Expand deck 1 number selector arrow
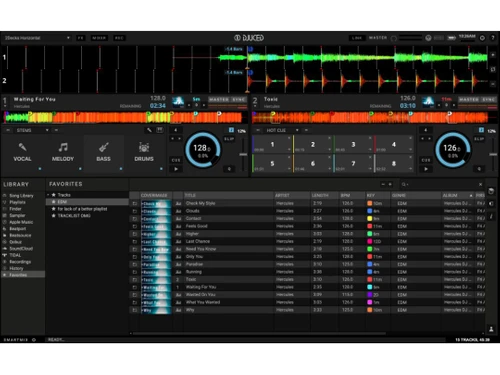500x375 pixels. [x=5, y=106]
